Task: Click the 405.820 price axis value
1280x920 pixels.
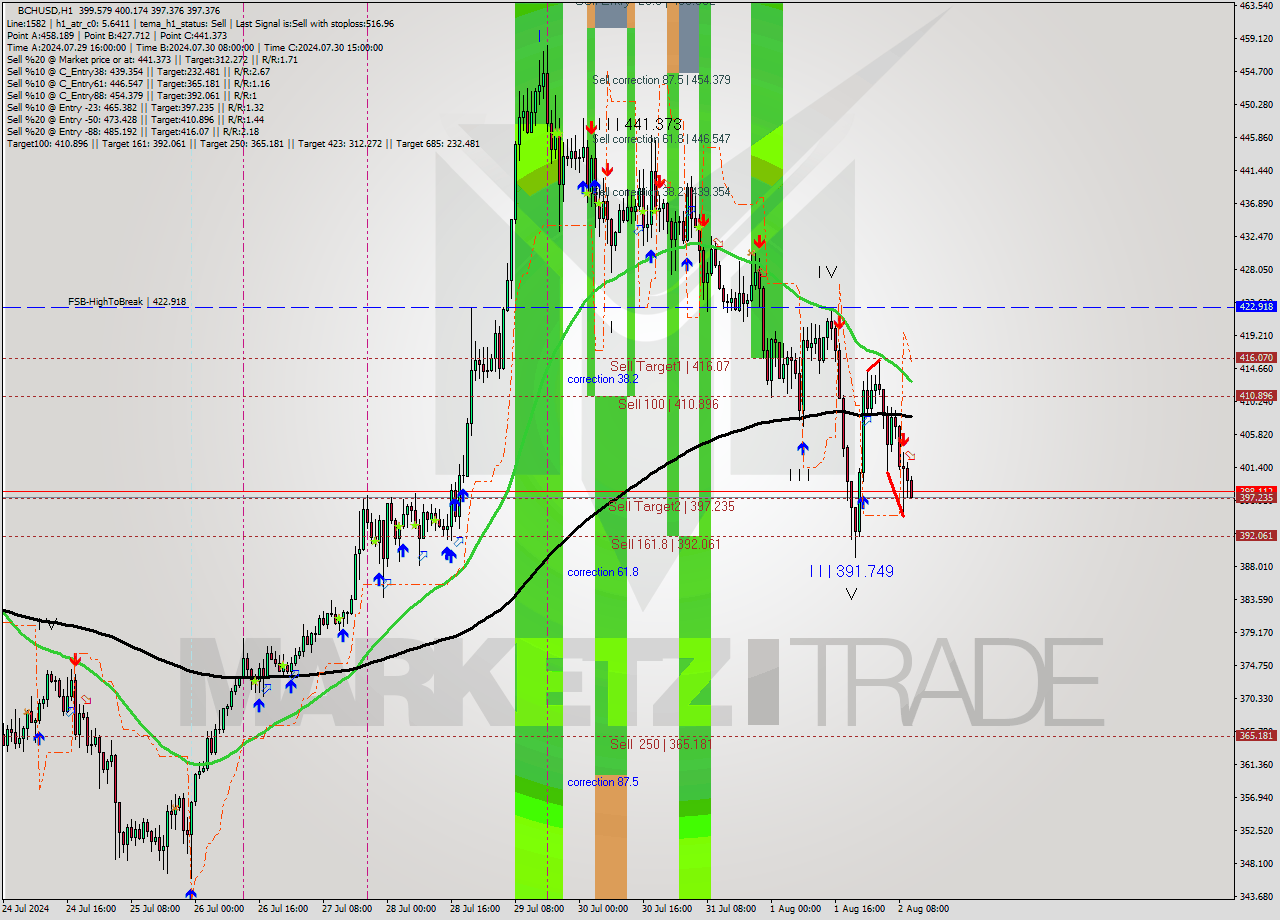Action: 1255,435
